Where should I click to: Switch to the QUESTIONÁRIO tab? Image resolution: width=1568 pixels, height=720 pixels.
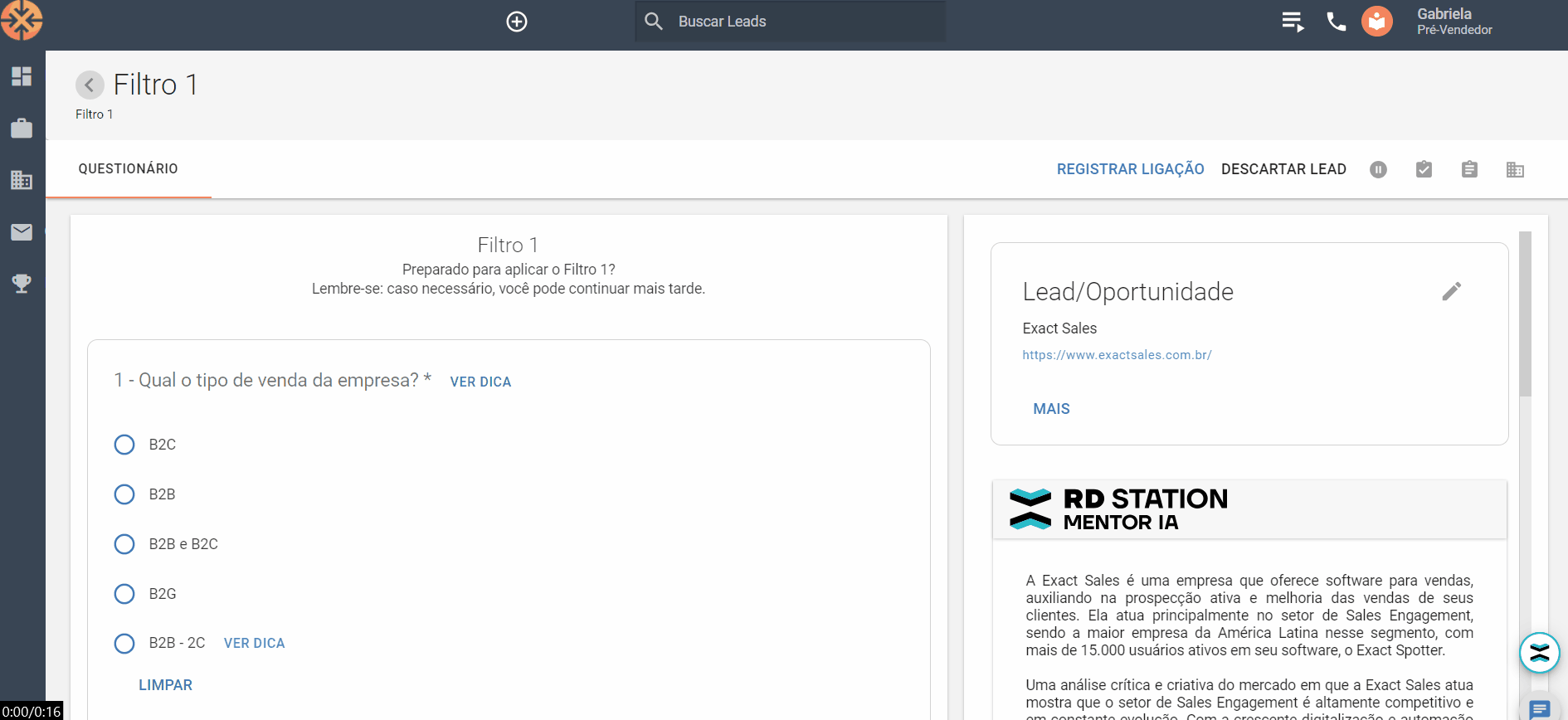[129, 168]
